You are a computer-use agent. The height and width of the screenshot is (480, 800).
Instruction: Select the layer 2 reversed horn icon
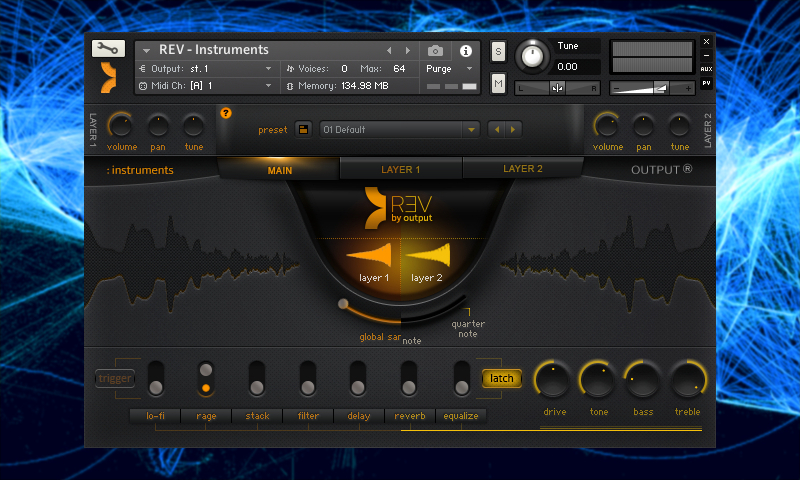pyautogui.click(x=428, y=256)
